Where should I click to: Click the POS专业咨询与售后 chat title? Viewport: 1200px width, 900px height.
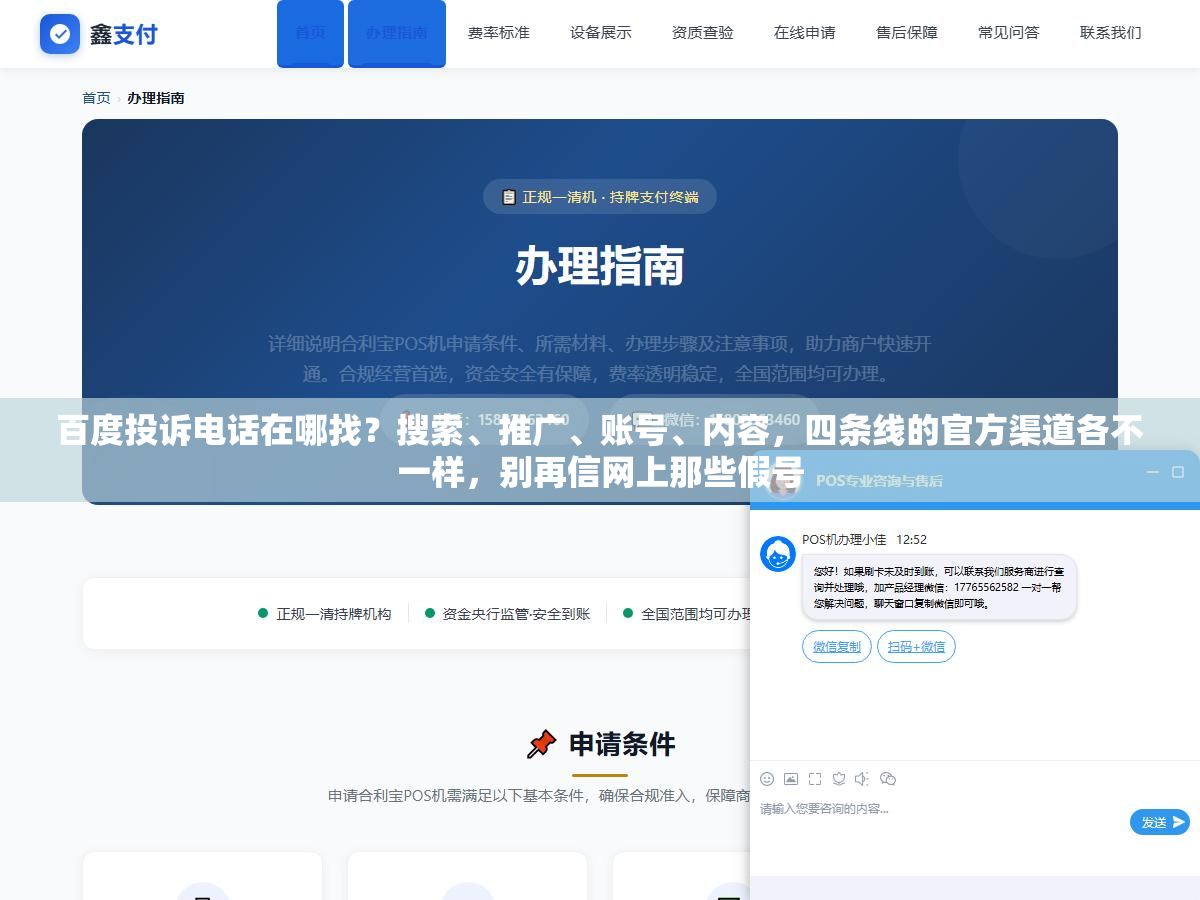(x=879, y=480)
